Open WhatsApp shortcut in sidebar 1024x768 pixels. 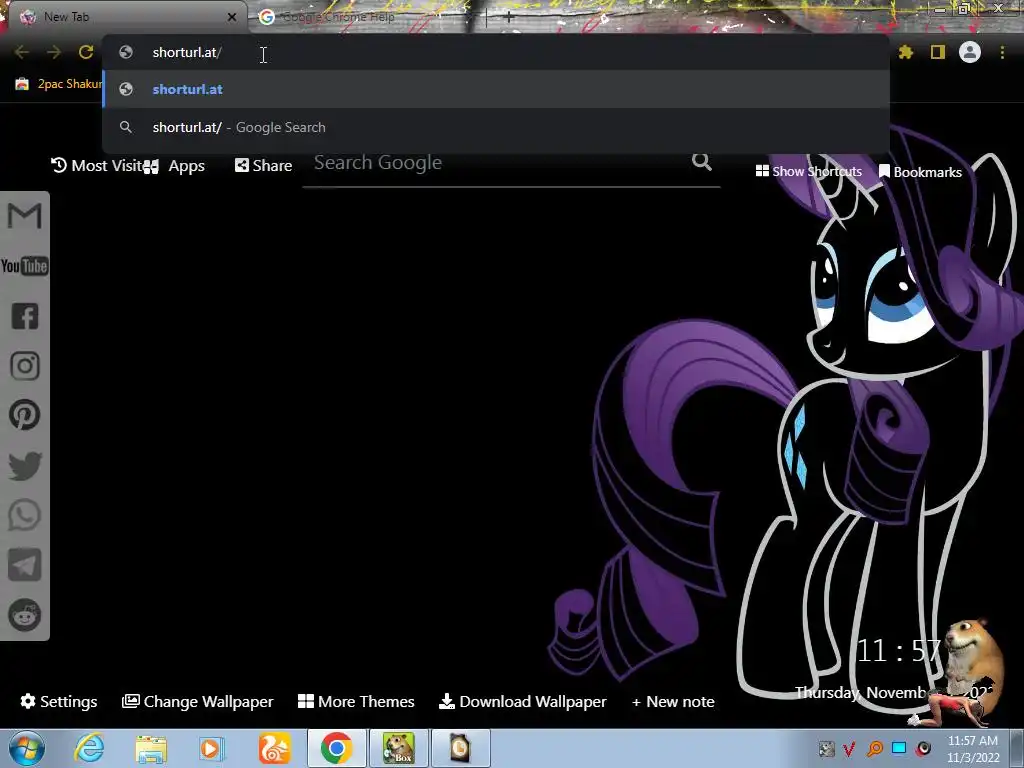[x=25, y=515]
